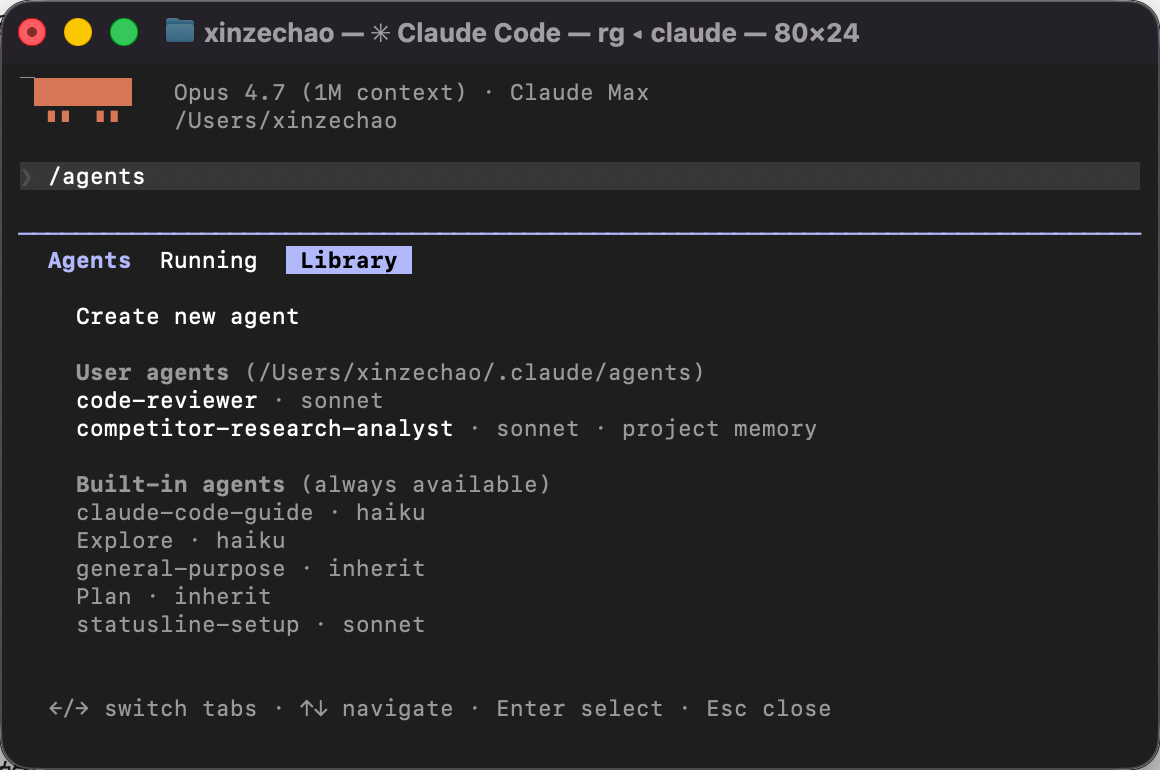Click the Esc close hint

(x=769, y=709)
